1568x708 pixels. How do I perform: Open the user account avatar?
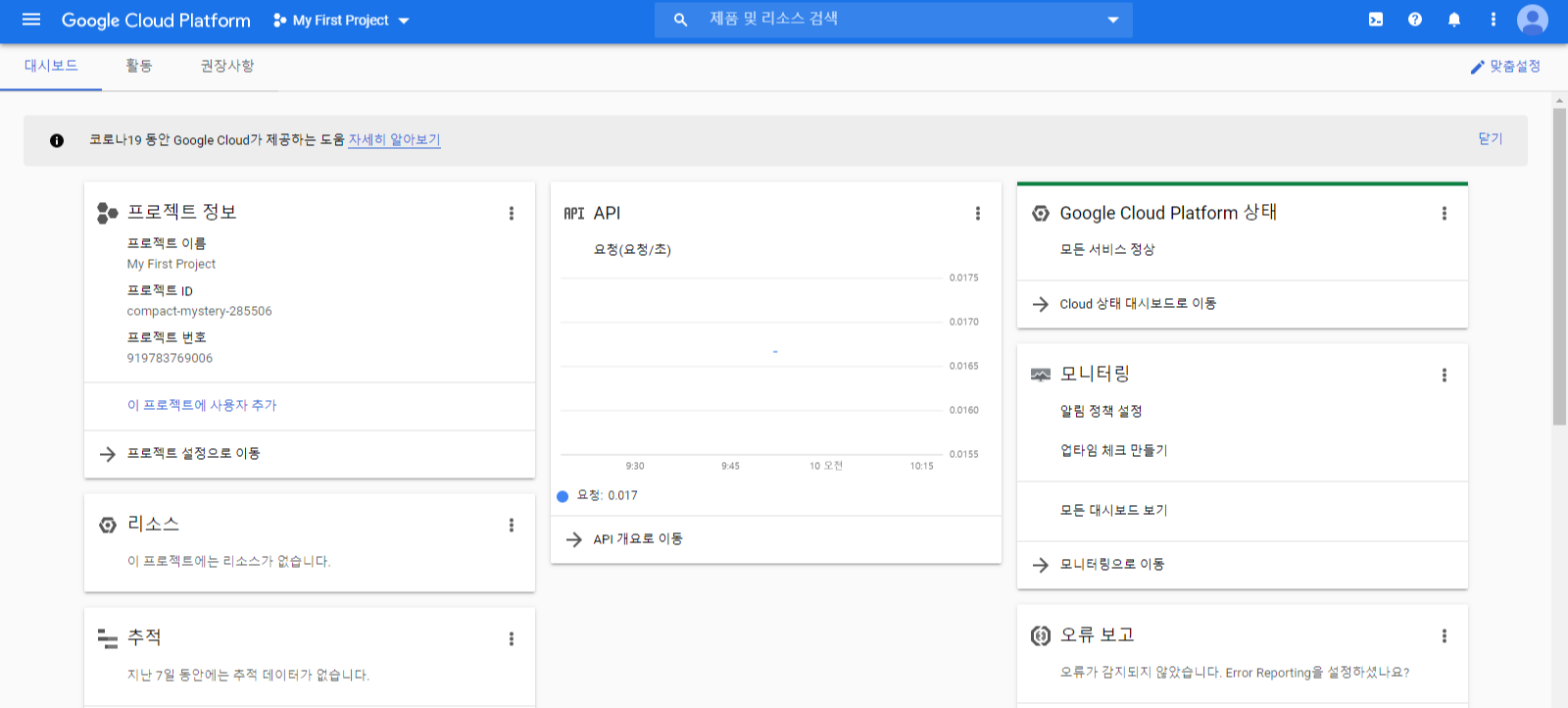pyautogui.click(x=1533, y=20)
